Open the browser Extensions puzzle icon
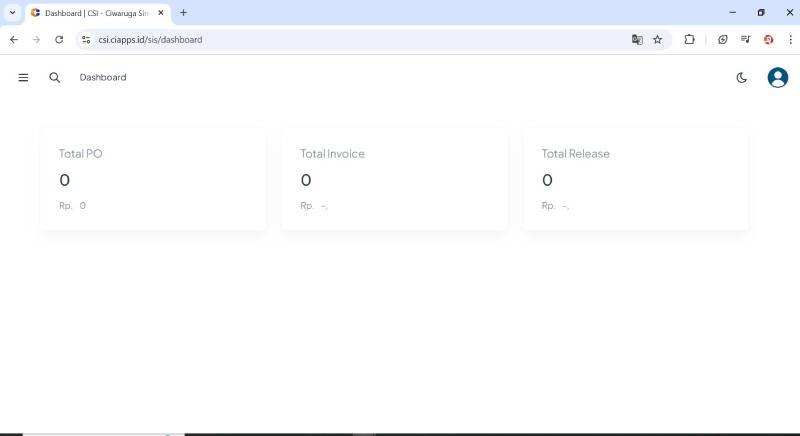This screenshot has height=436, width=800. pyautogui.click(x=689, y=39)
